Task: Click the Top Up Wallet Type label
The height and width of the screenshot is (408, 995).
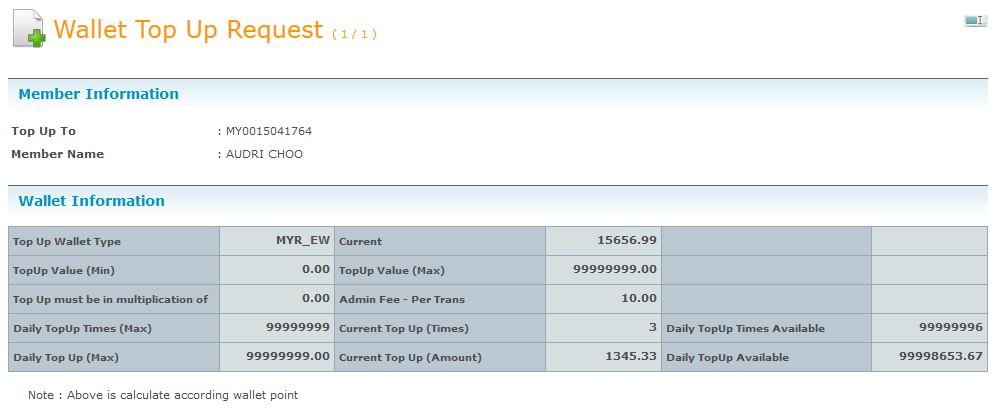Action: pos(67,242)
